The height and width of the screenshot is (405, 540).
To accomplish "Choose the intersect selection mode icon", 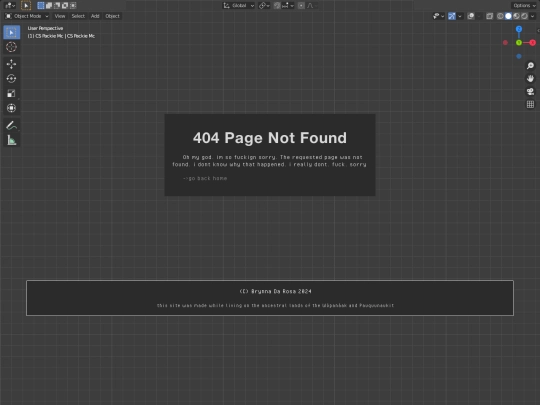I will (x=73, y=6).
